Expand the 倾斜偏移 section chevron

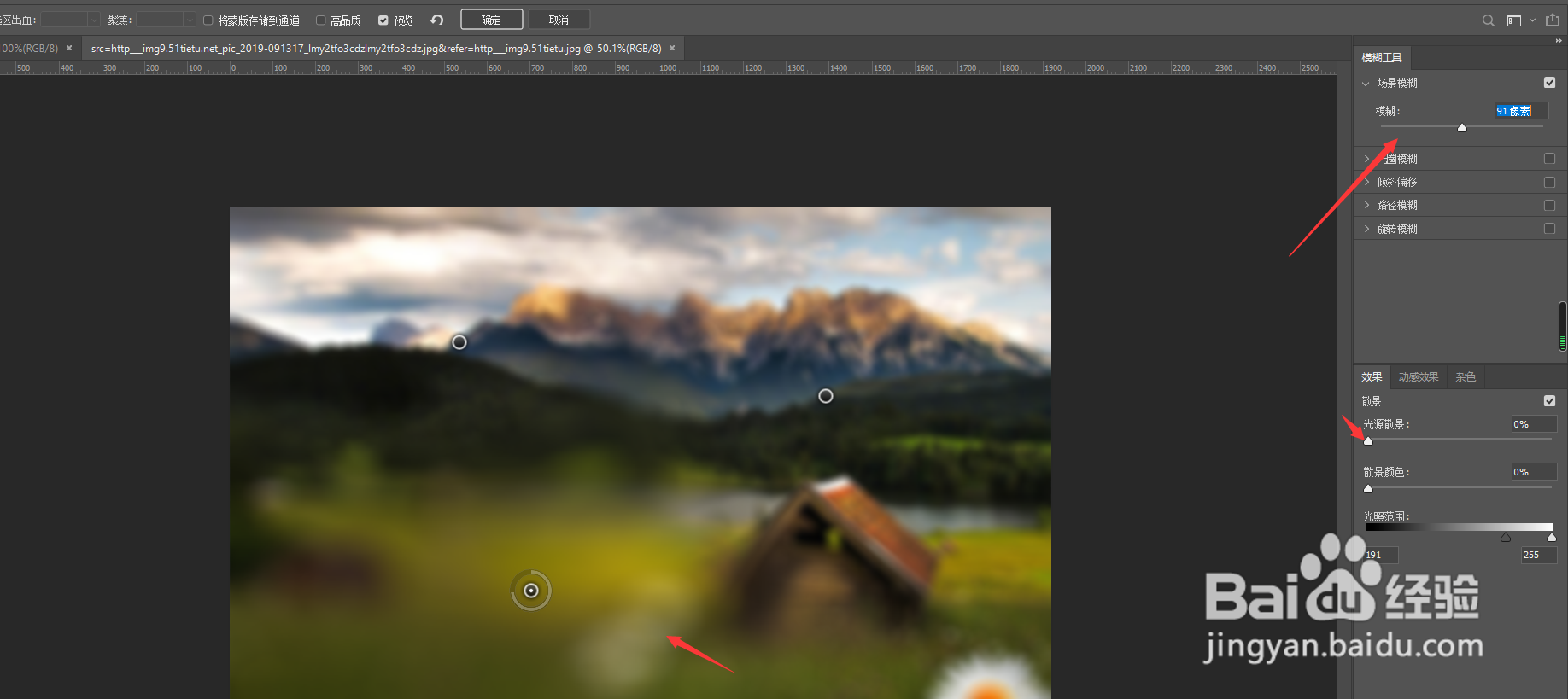tap(1366, 182)
